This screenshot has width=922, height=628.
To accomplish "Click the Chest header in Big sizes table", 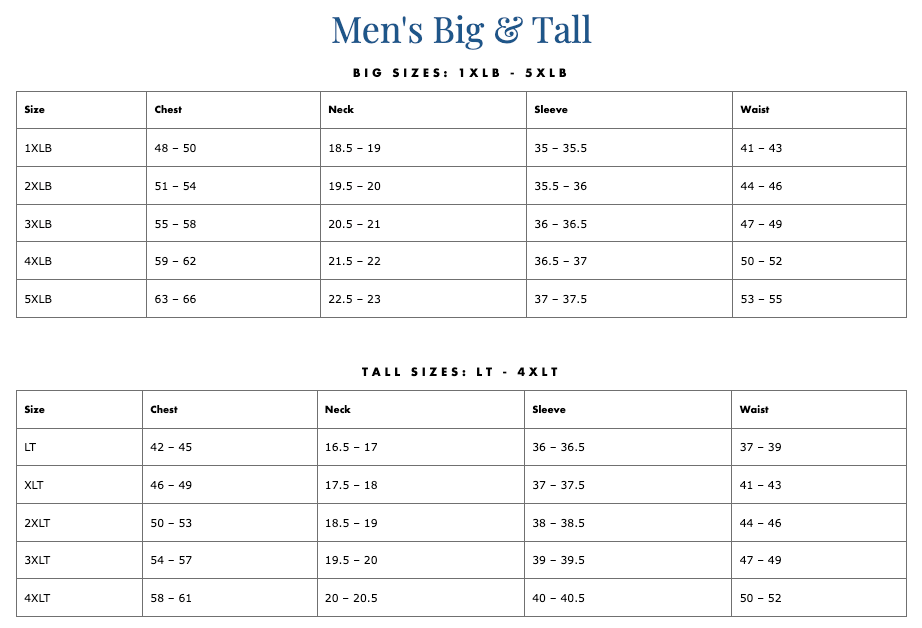I will pos(168,110).
